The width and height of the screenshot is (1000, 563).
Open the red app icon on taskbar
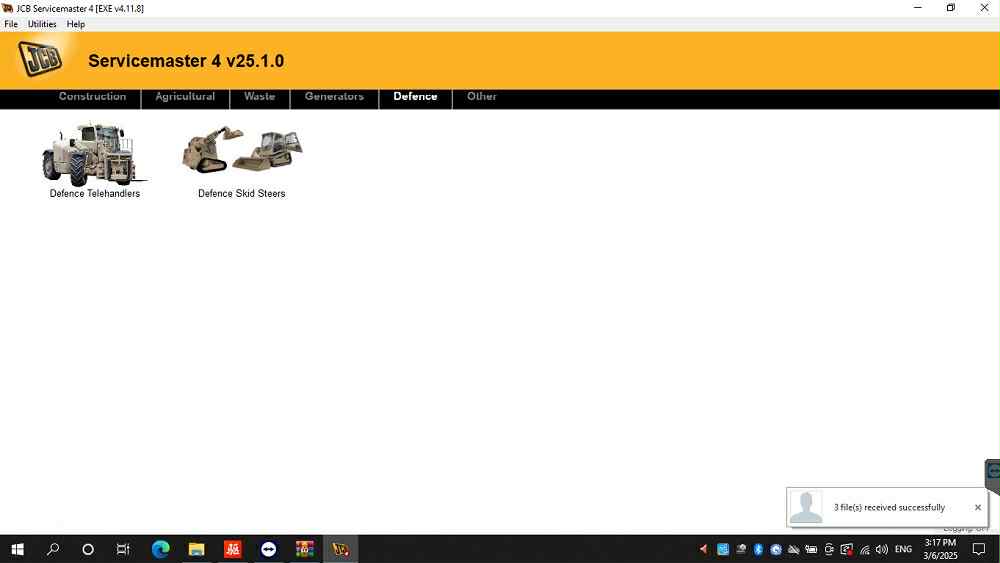tap(232, 549)
